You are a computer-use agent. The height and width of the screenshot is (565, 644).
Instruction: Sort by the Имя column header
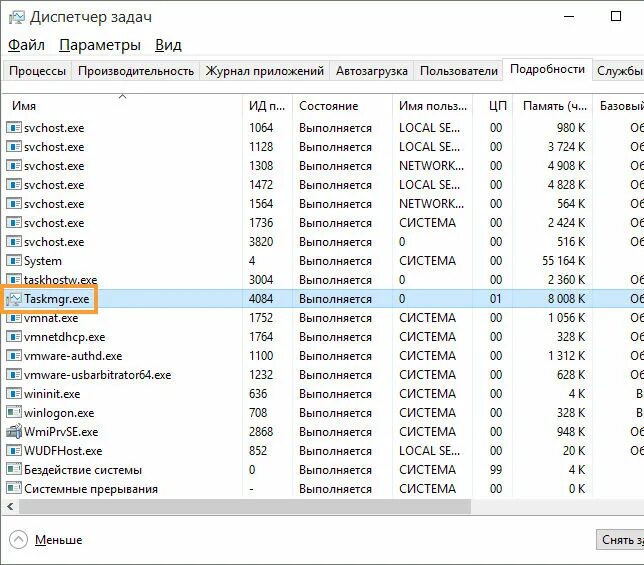[x=122, y=106]
